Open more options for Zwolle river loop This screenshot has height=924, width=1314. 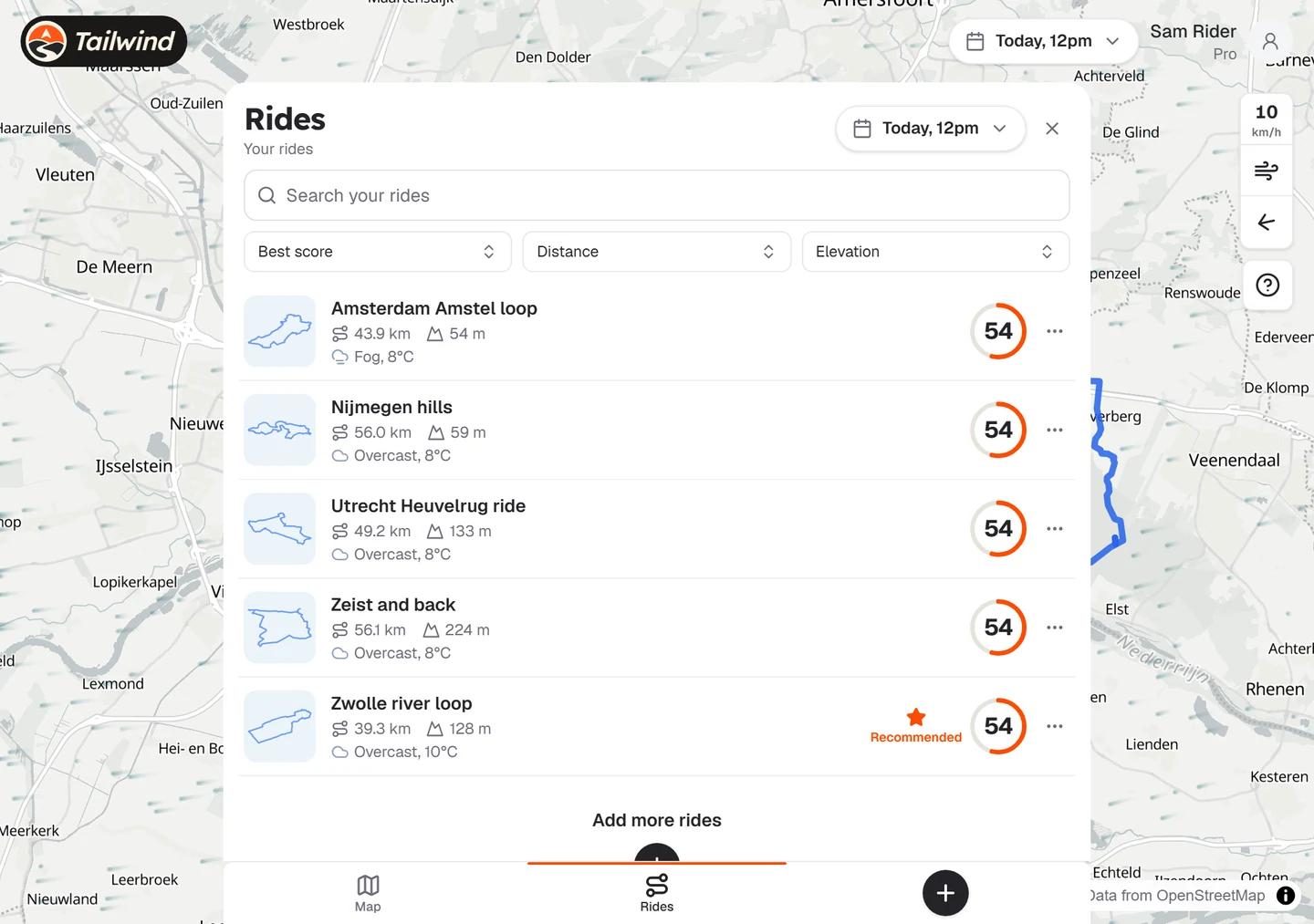[1055, 726]
